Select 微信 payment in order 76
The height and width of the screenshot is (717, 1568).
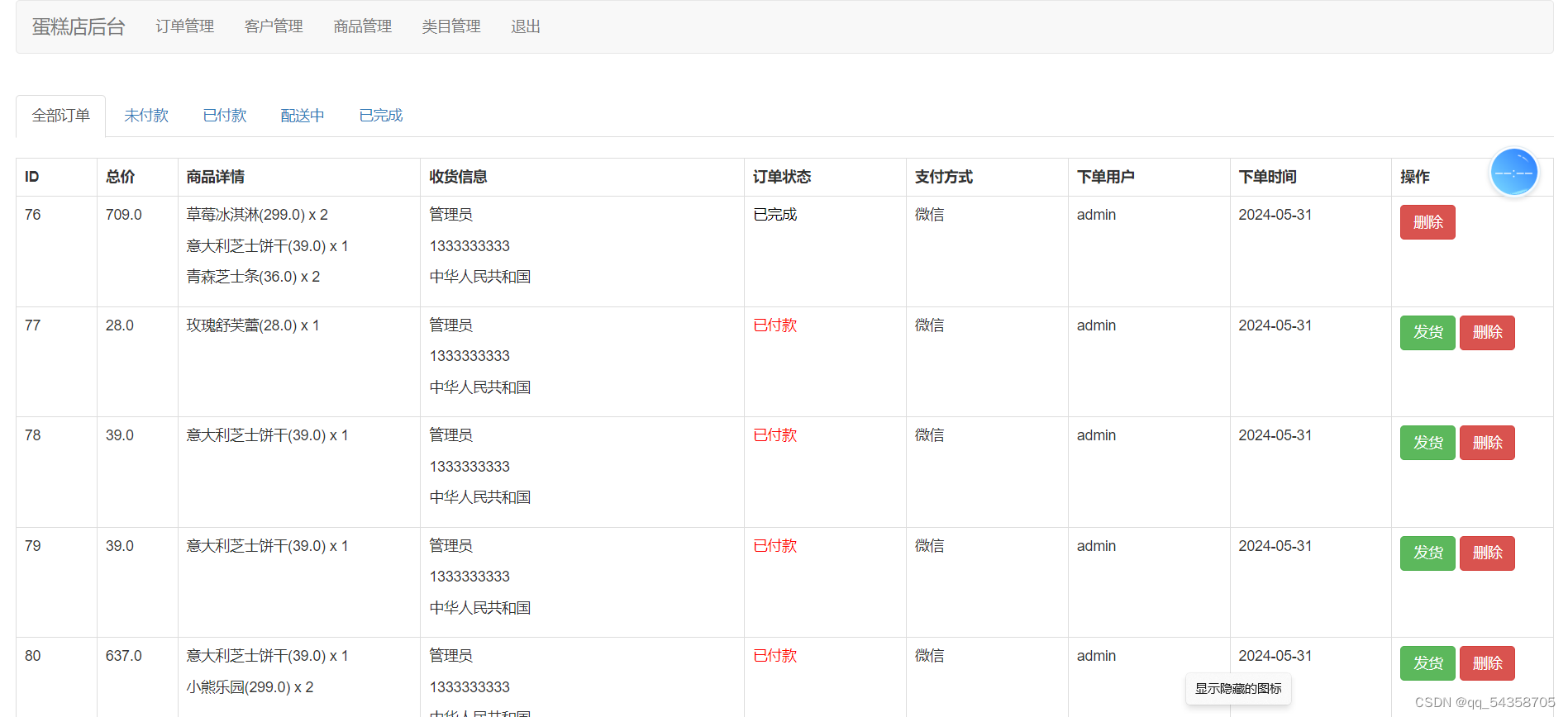(930, 215)
